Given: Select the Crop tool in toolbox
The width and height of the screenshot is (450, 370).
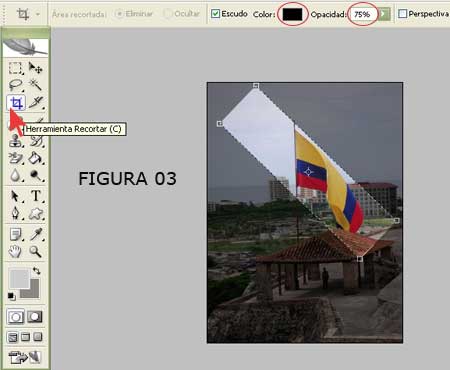Looking at the screenshot, I should pos(16,103).
